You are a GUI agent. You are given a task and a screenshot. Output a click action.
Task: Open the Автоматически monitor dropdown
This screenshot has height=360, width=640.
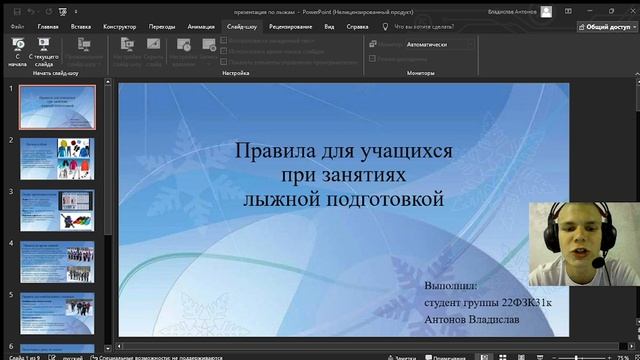tap(470, 44)
